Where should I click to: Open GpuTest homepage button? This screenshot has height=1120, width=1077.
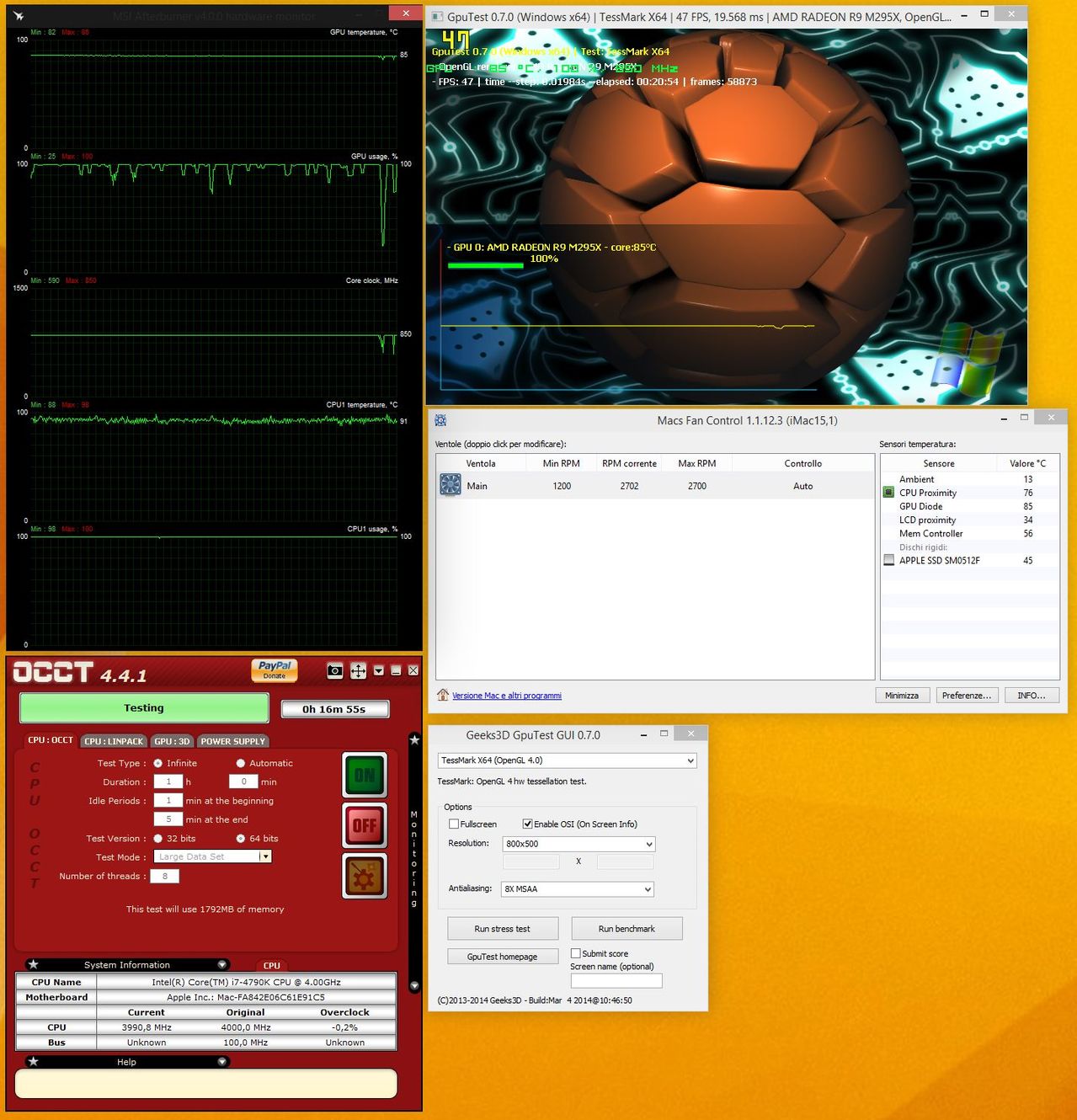coord(502,957)
